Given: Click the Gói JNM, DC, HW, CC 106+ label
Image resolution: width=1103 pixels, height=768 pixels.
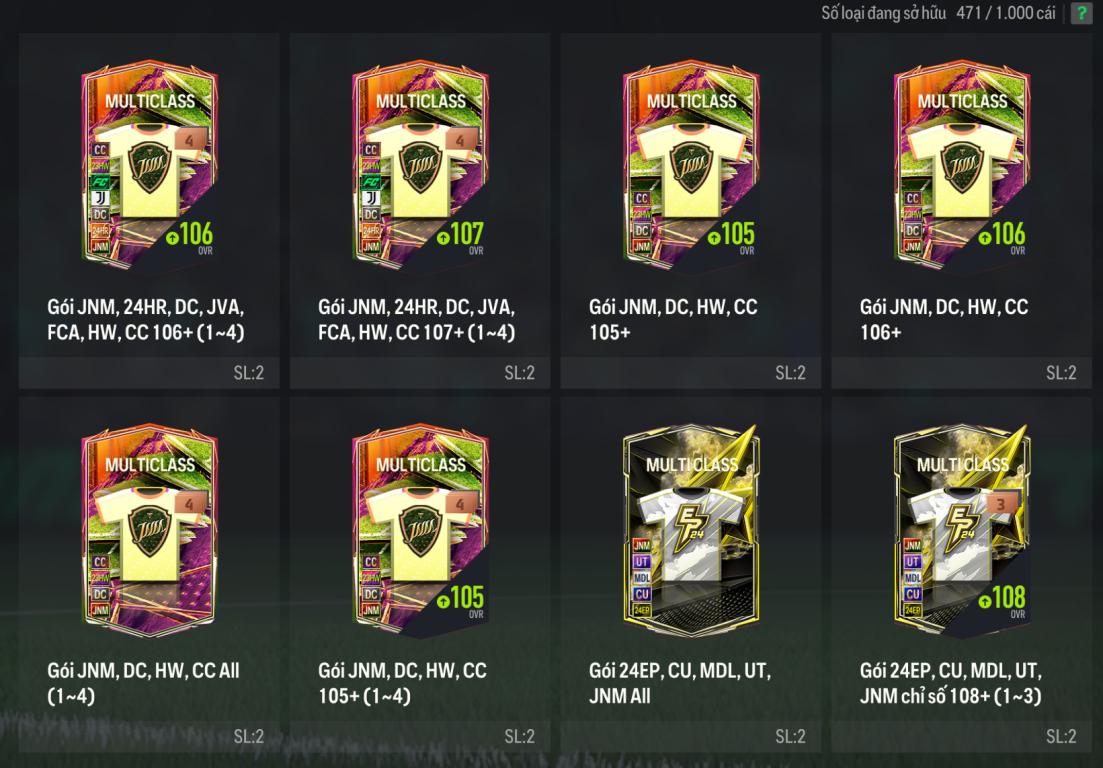Looking at the screenshot, I should click(944, 319).
